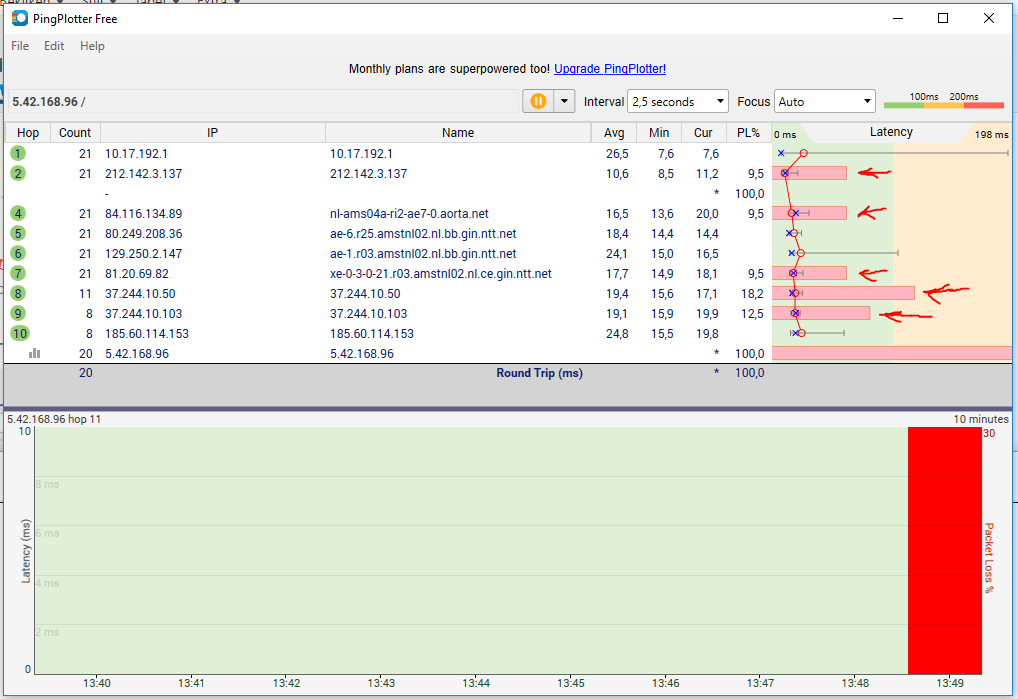Image resolution: width=1018 pixels, height=699 pixels.
Task: Click the Cur column header
Action: (703, 132)
